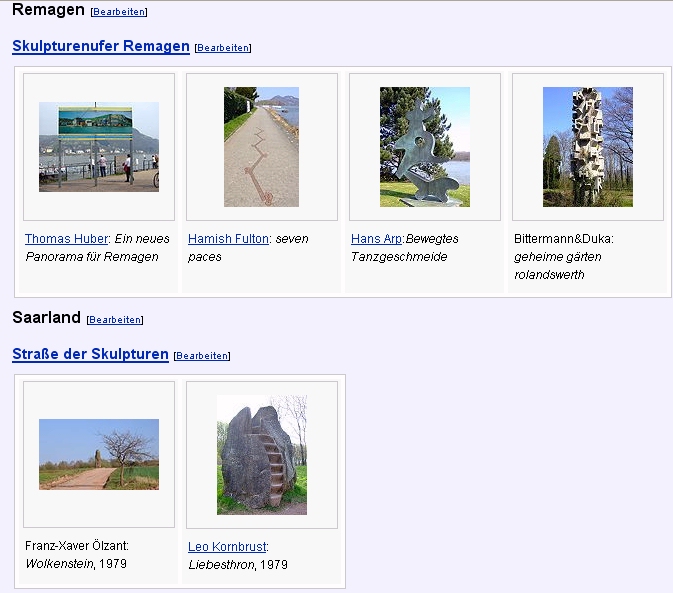Click the Saarland section heading
The height and width of the screenshot is (593, 673).
46,318
